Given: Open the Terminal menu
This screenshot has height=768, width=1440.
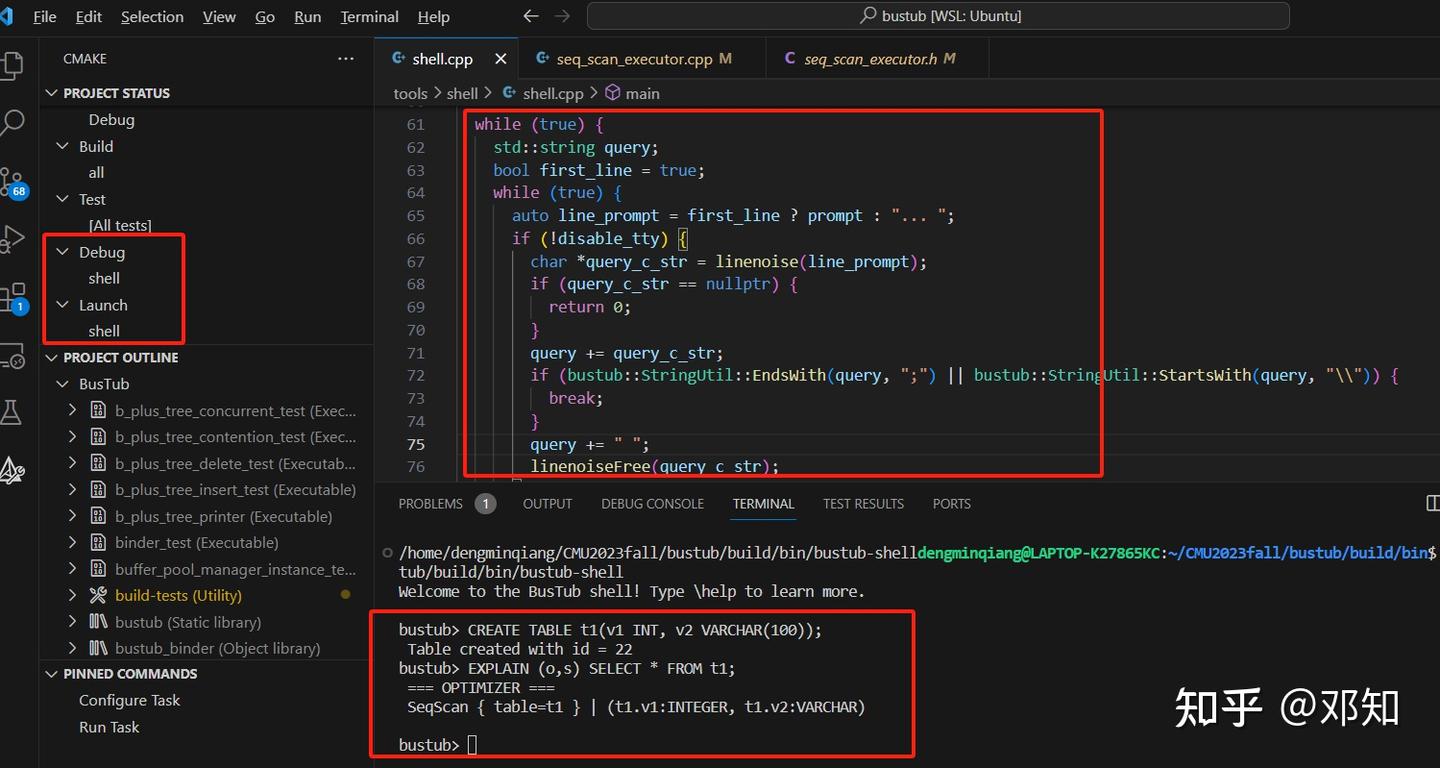Looking at the screenshot, I should pos(369,16).
